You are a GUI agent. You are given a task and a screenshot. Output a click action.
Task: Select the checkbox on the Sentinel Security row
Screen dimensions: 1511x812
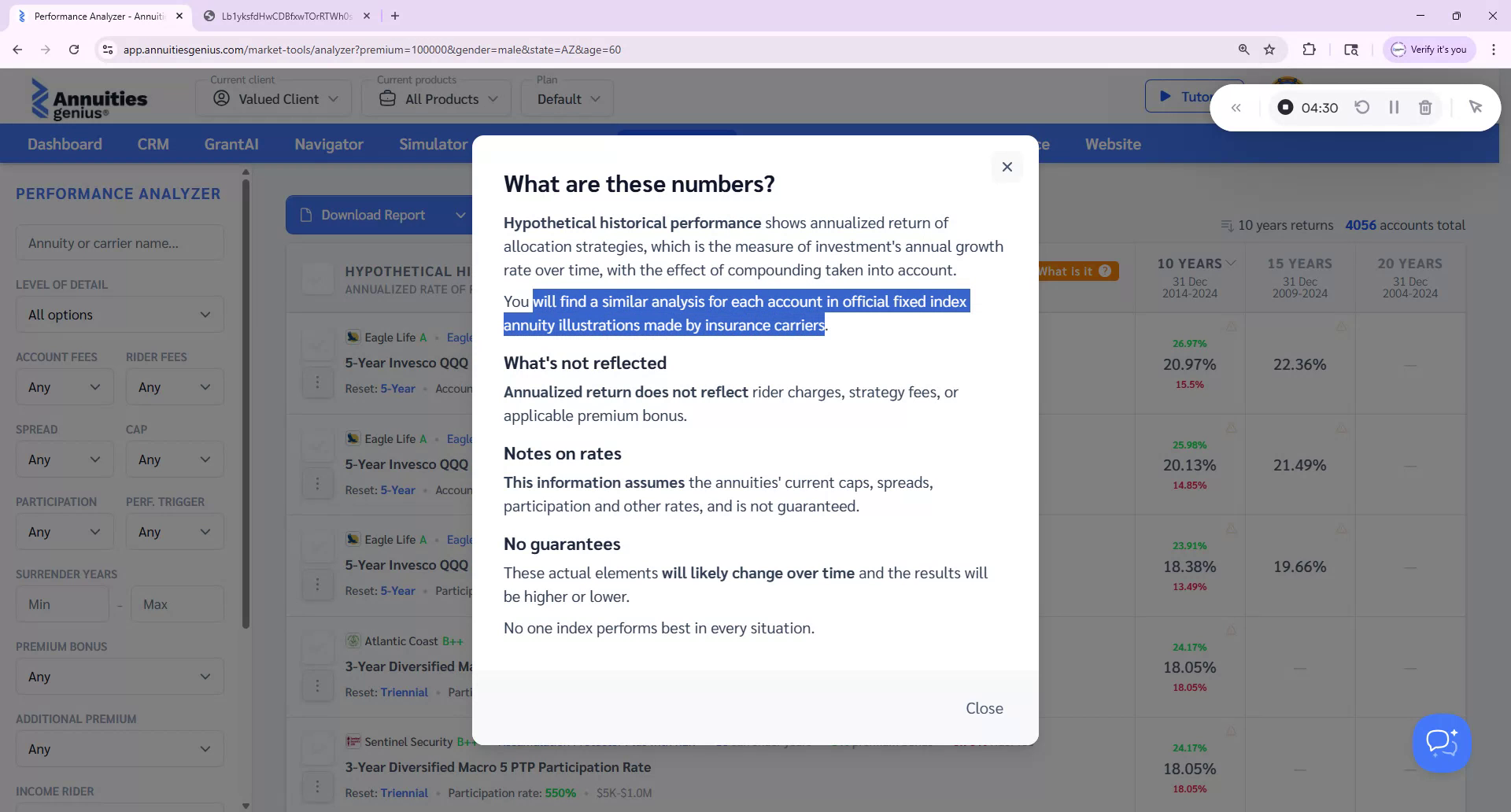(x=318, y=746)
